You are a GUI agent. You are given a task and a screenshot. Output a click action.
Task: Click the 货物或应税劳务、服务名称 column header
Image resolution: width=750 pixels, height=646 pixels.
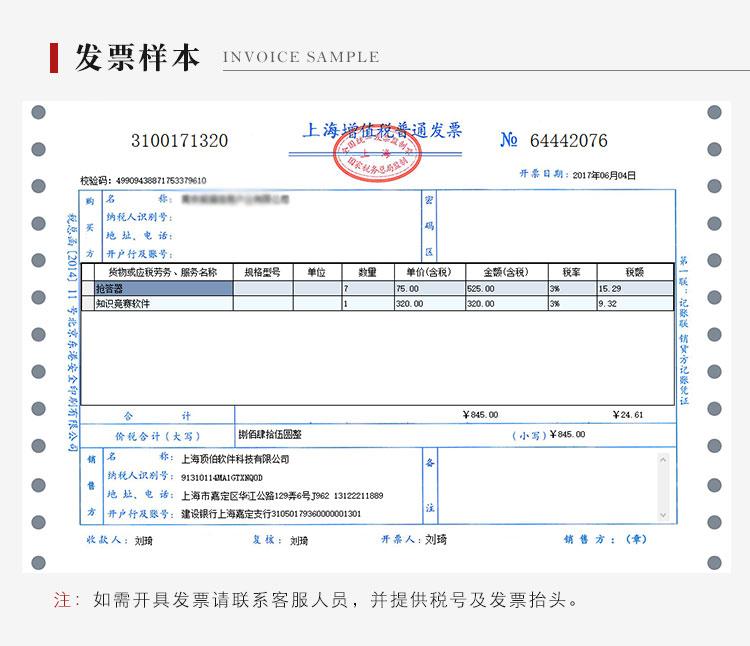pos(162,272)
